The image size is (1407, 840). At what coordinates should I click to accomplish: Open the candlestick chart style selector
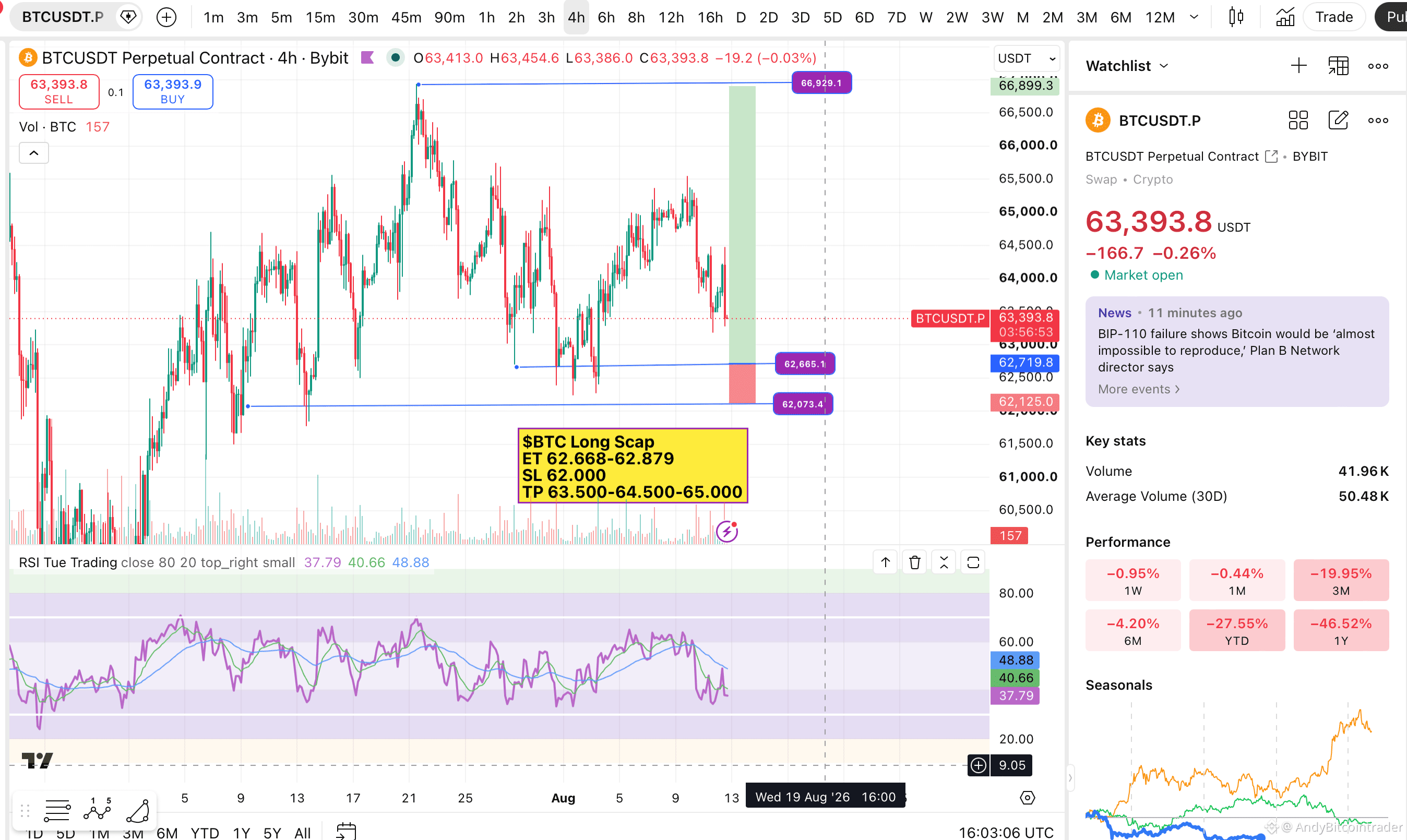click(1236, 17)
